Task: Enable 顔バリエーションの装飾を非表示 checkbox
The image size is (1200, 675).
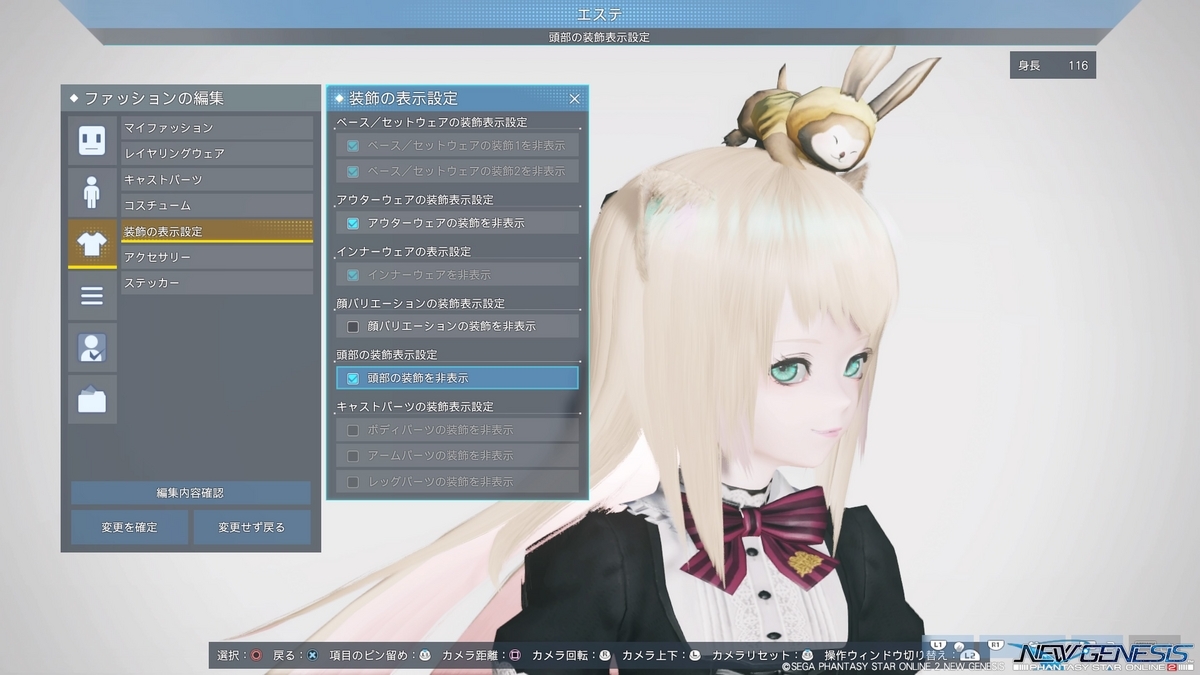Action: [352, 326]
